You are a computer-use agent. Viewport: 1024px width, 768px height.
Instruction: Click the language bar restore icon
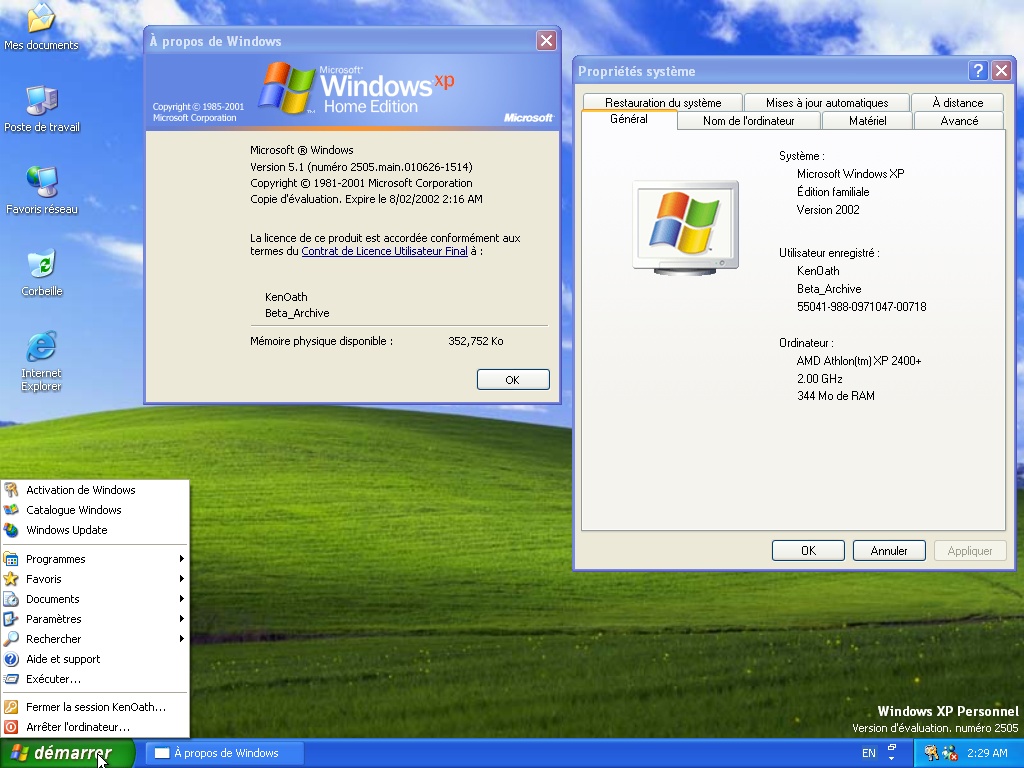point(891,748)
